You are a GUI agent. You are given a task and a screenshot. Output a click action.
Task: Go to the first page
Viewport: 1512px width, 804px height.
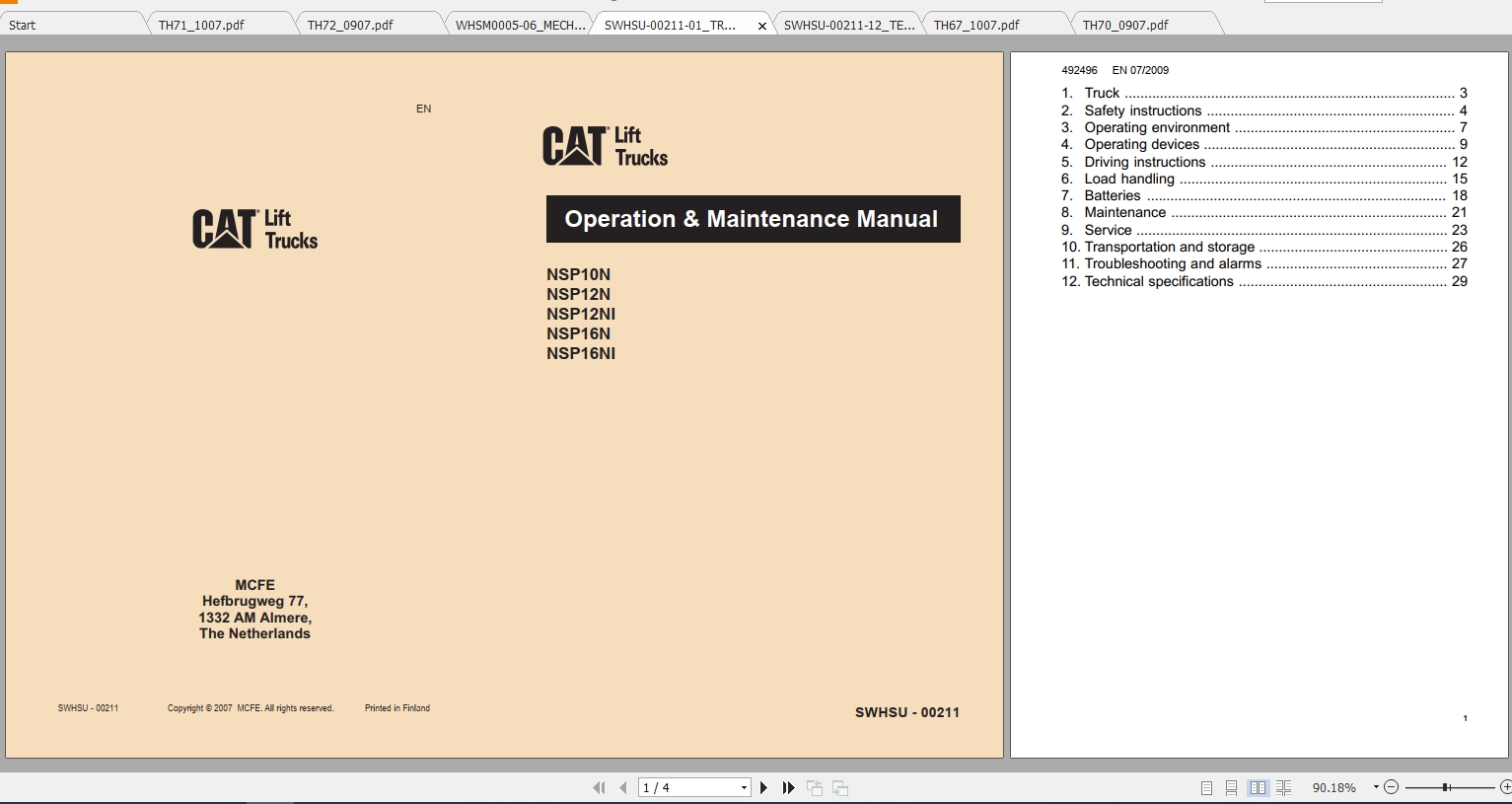599,787
